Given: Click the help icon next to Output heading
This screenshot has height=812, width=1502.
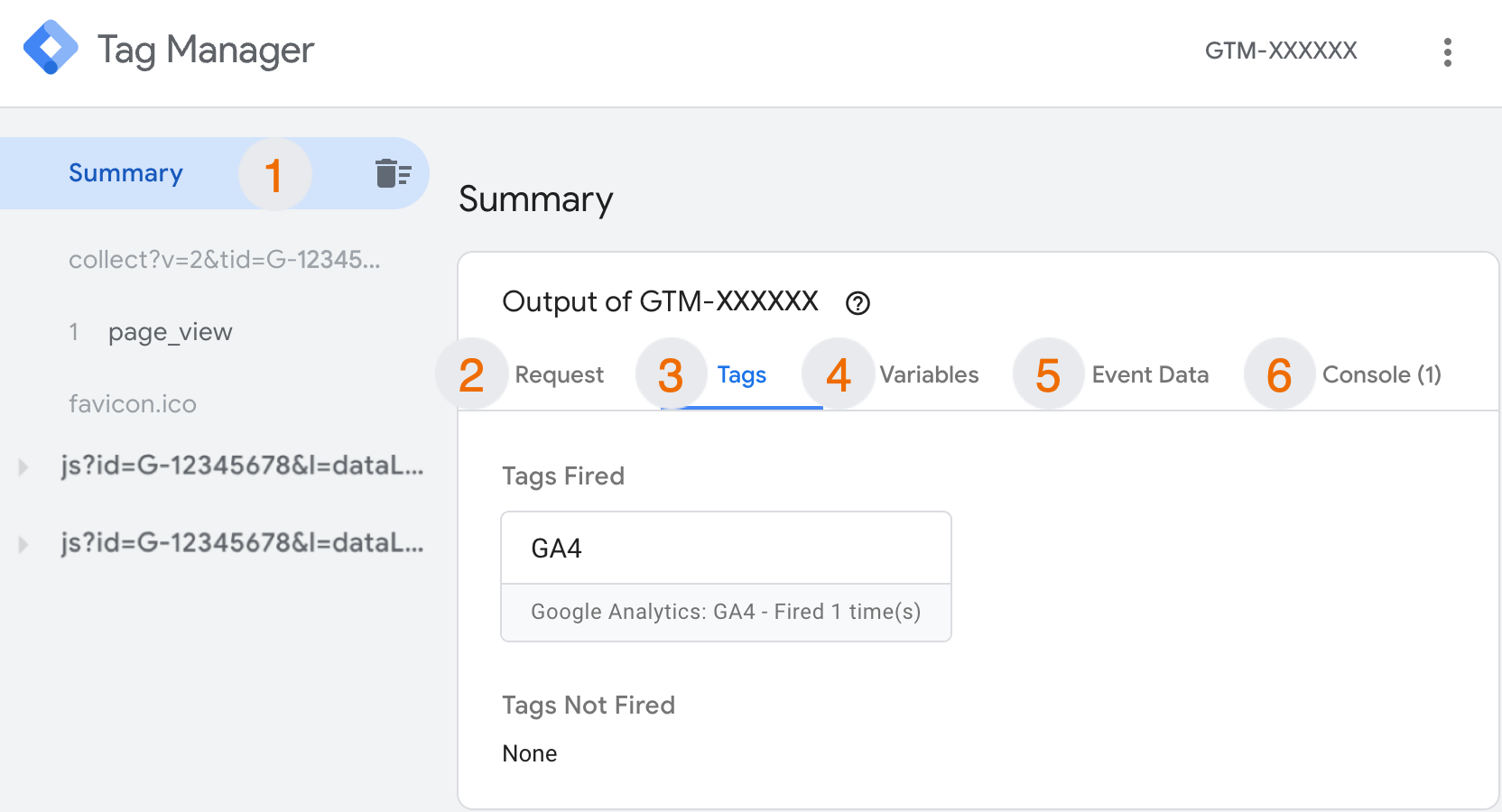Looking at the screenshot, I should 858,303.
